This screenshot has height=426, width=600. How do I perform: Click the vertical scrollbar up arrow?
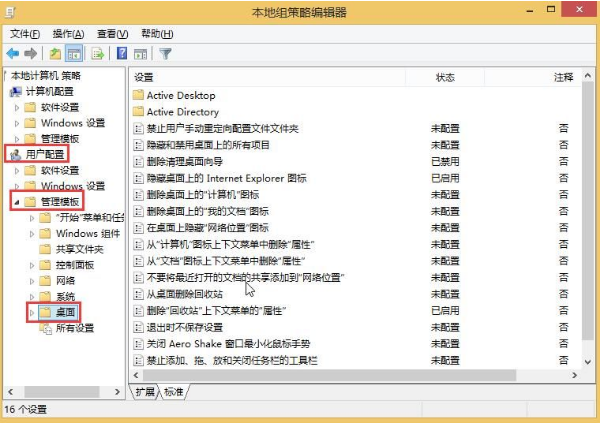[x=588, y=76]
